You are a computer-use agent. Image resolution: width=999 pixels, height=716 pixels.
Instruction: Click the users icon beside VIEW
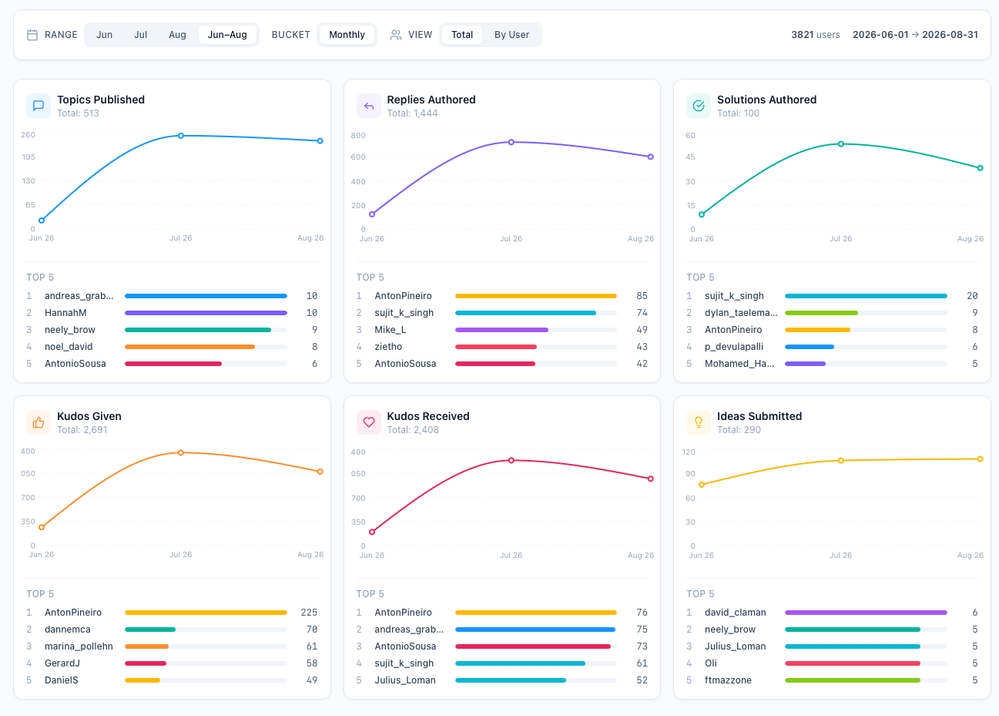pyautogui.click(x=396, y=35)
